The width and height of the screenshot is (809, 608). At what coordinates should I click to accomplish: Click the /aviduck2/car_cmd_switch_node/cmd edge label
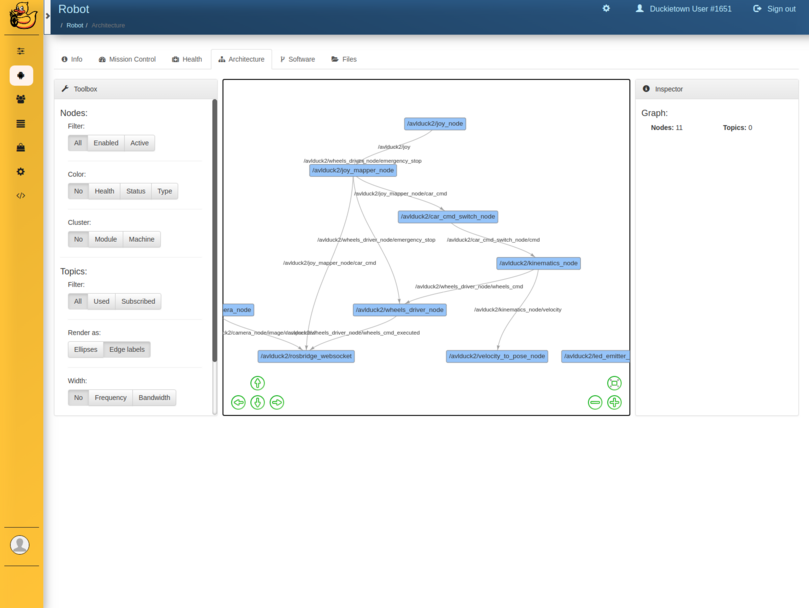[493, 240]
